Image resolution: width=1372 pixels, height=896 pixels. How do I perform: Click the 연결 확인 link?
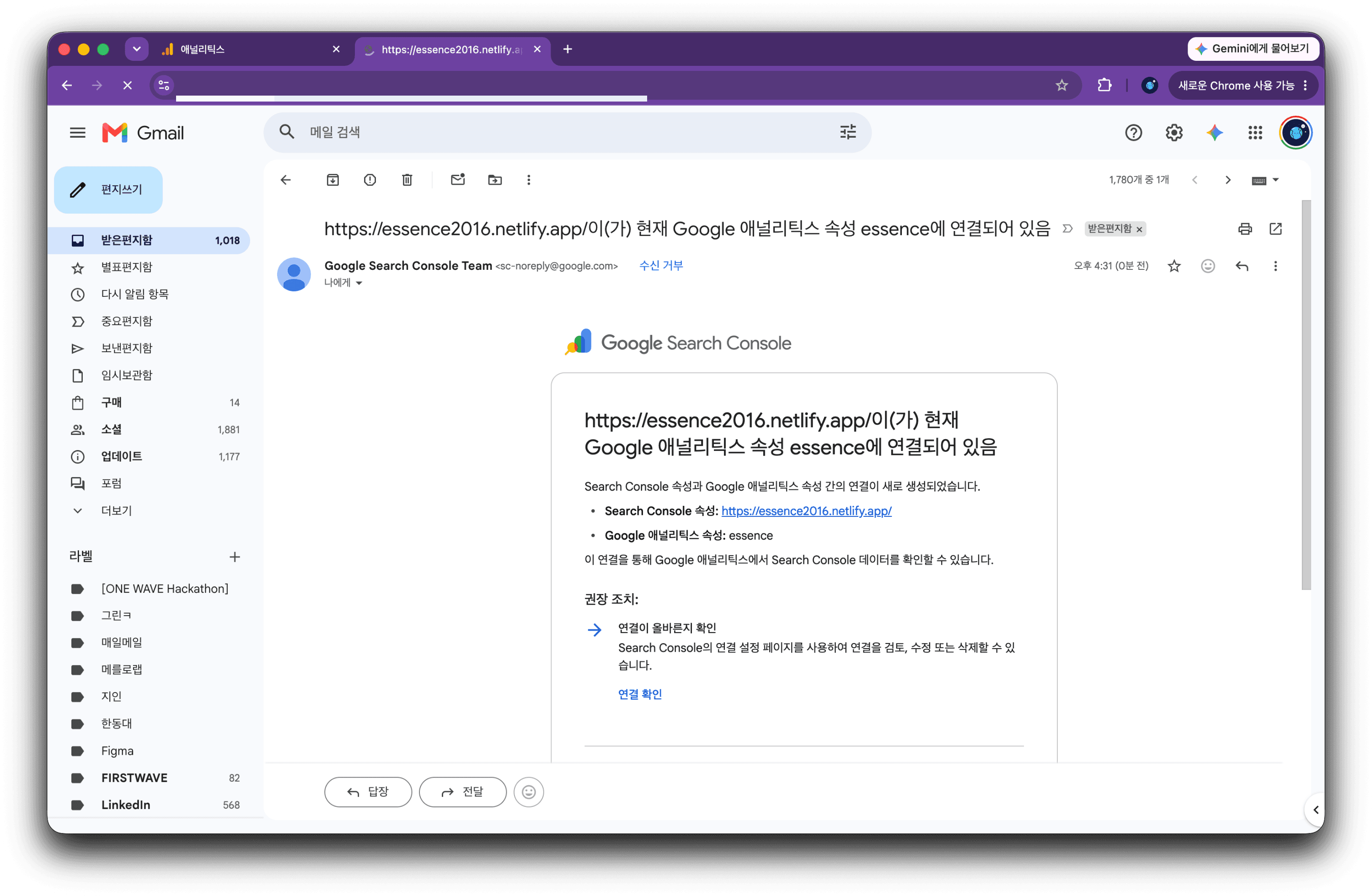click(x=639, y=694)
